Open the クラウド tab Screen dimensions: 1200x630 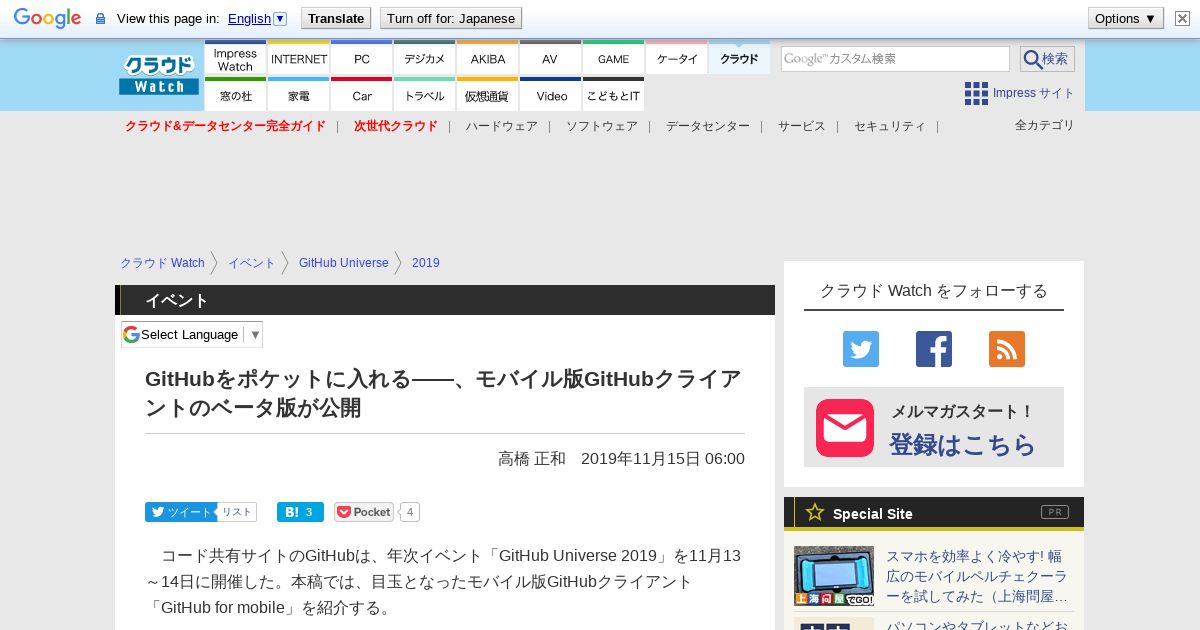(x=739, y=59)
